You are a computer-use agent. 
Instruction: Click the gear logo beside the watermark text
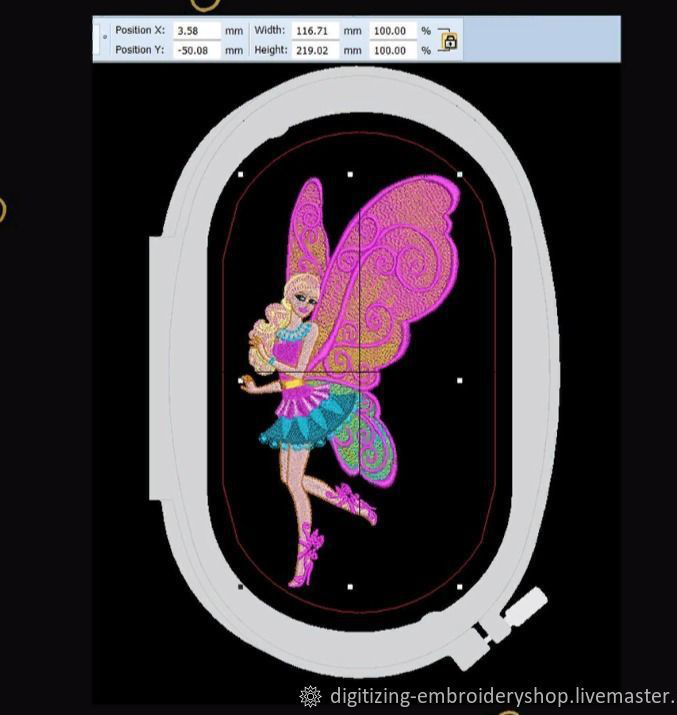311,695
